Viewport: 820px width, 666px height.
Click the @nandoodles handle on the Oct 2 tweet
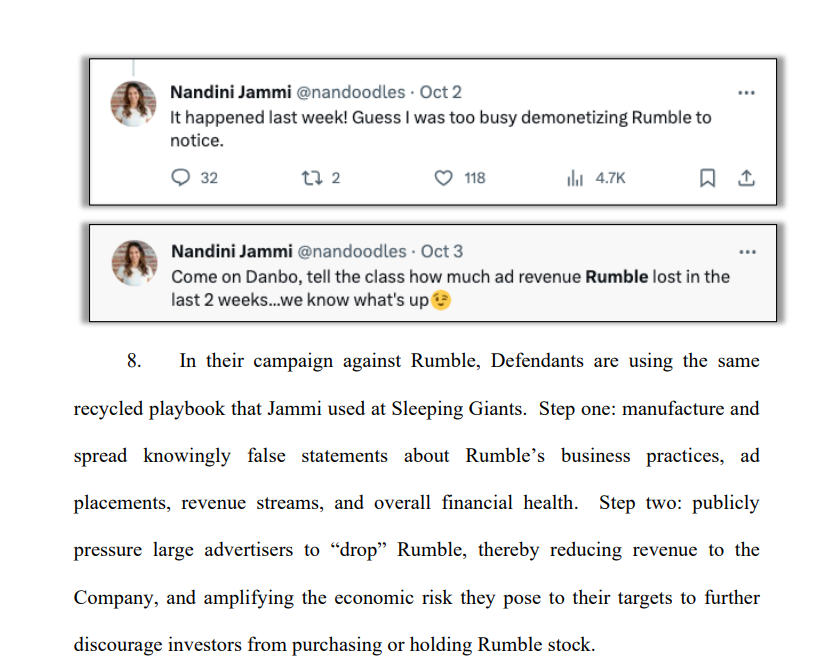click(352, 92)
